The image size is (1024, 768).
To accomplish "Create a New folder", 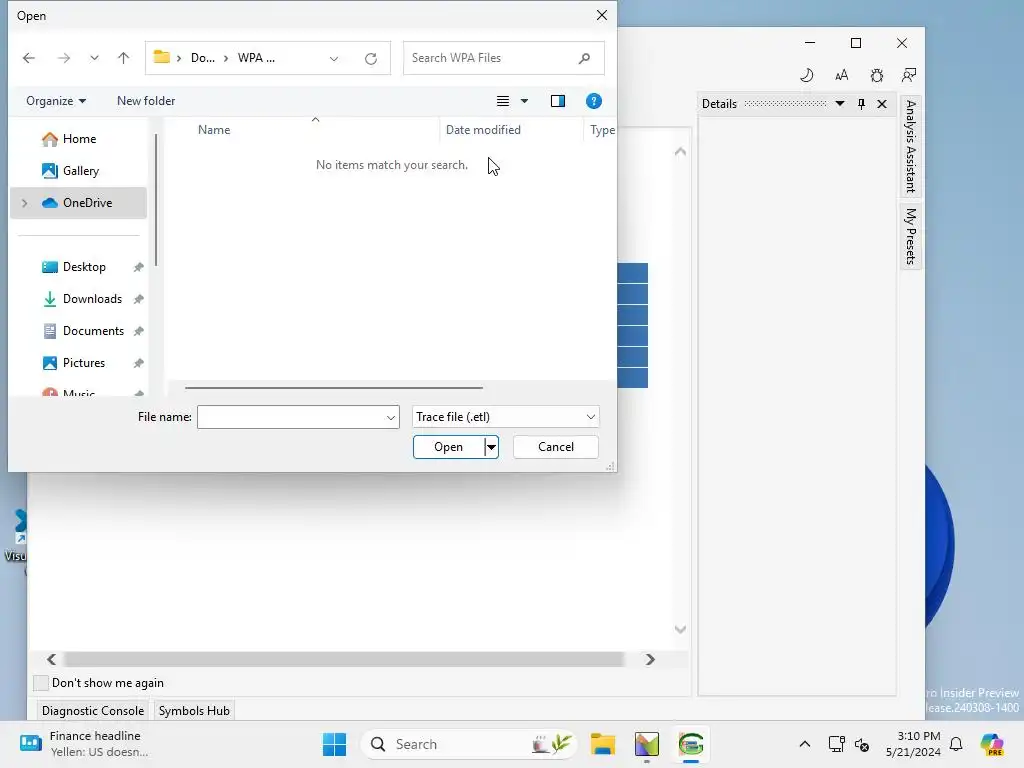I will click(x=146, y=101).
